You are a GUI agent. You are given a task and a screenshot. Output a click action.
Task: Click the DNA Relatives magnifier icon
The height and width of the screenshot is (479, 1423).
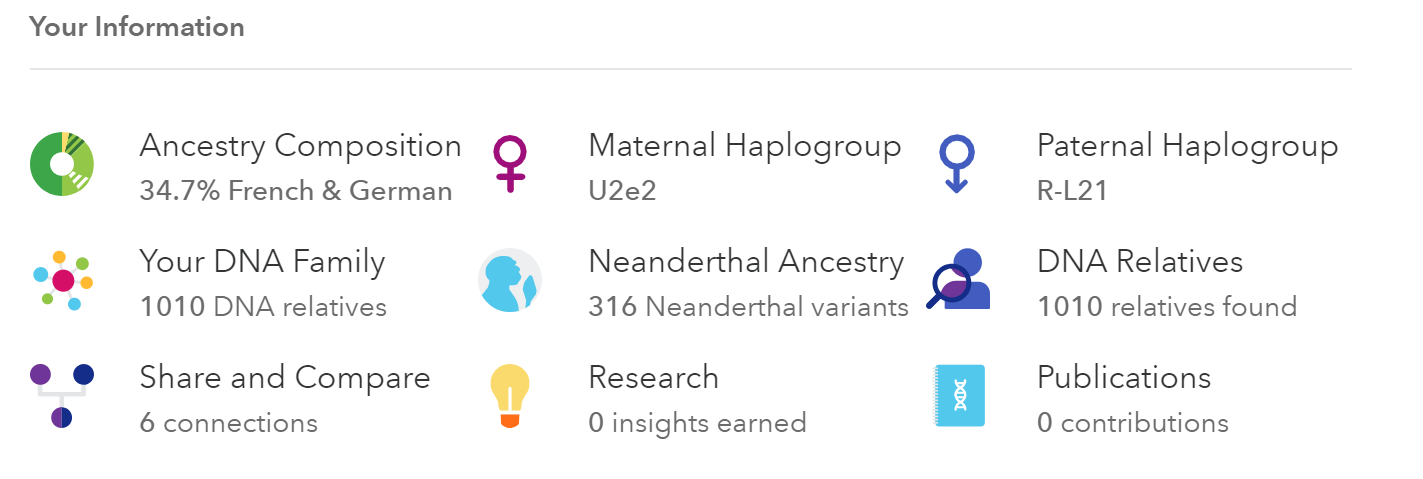point(958,280)
